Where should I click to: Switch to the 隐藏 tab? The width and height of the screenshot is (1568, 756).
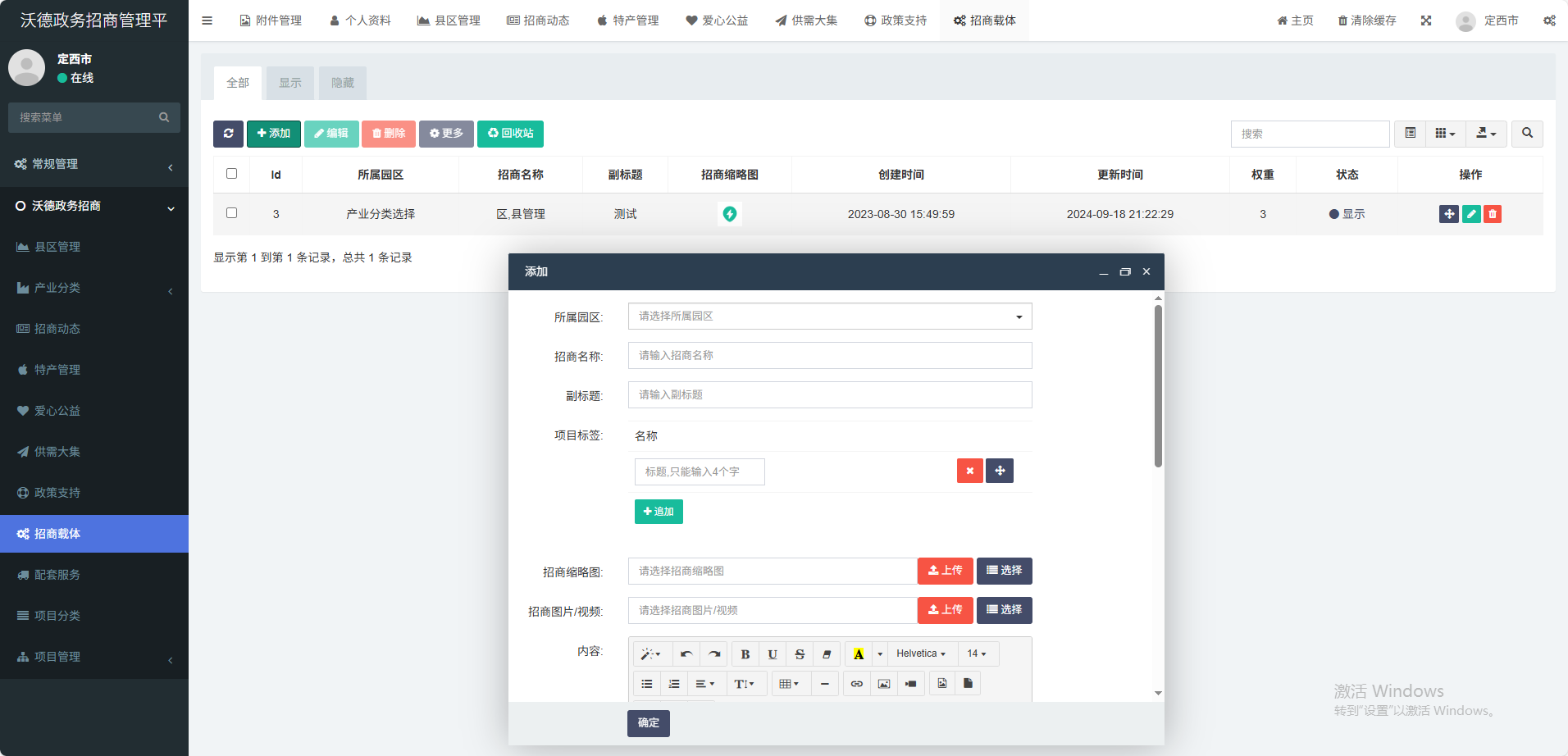342,83
